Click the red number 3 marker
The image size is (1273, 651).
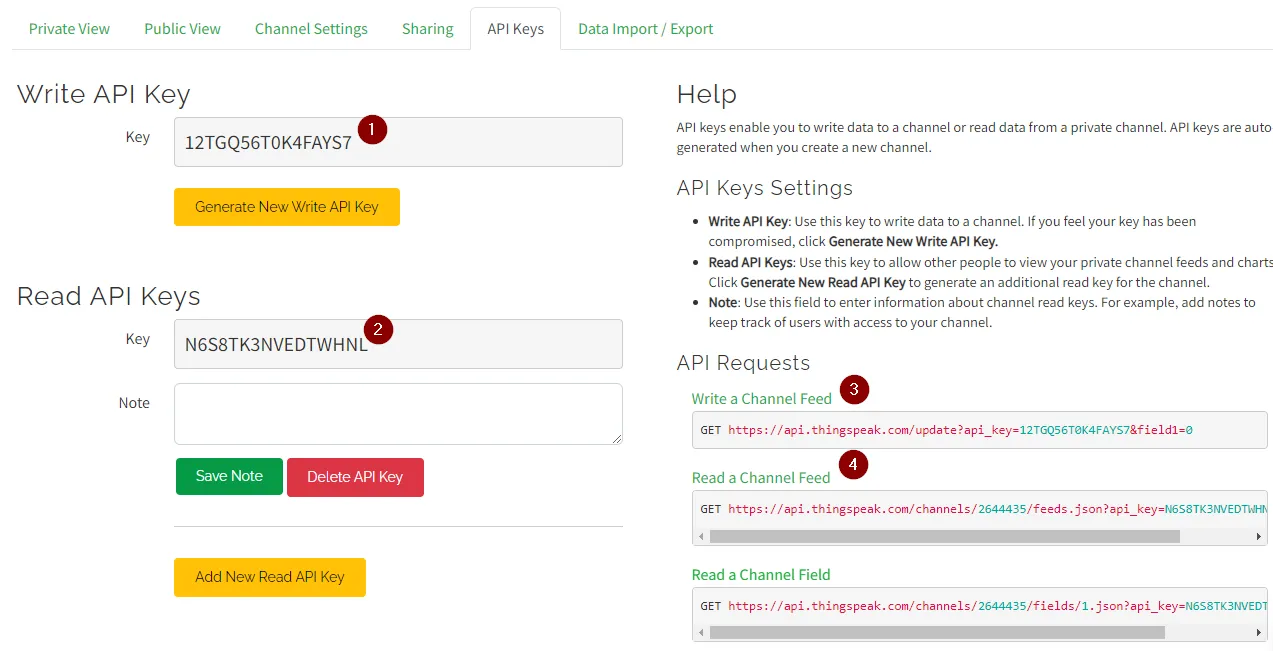[854, 390]
